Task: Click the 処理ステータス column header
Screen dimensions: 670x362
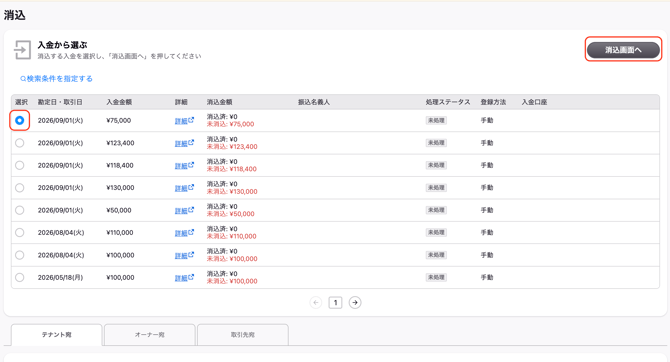Action: pos(448,102)
